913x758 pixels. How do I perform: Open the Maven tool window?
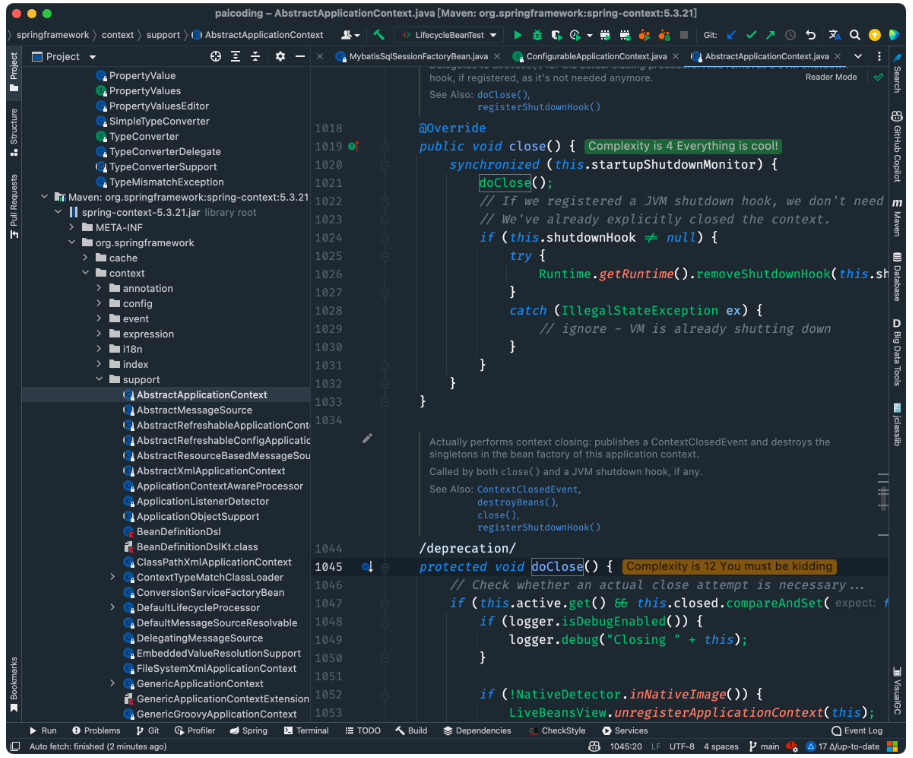click(x=897, y=218)
